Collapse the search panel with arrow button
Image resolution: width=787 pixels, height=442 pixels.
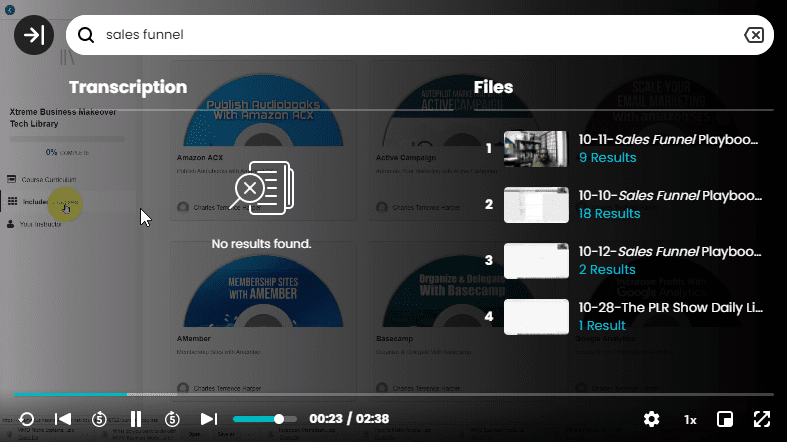pyautogui.click(x=34, y=35)
